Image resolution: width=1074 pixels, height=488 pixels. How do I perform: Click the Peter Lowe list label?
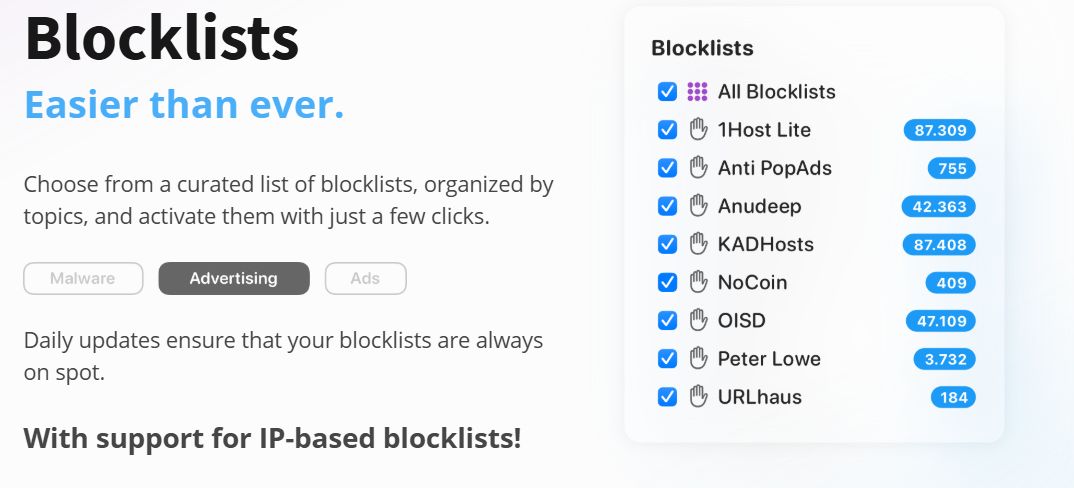pos(769,358)
